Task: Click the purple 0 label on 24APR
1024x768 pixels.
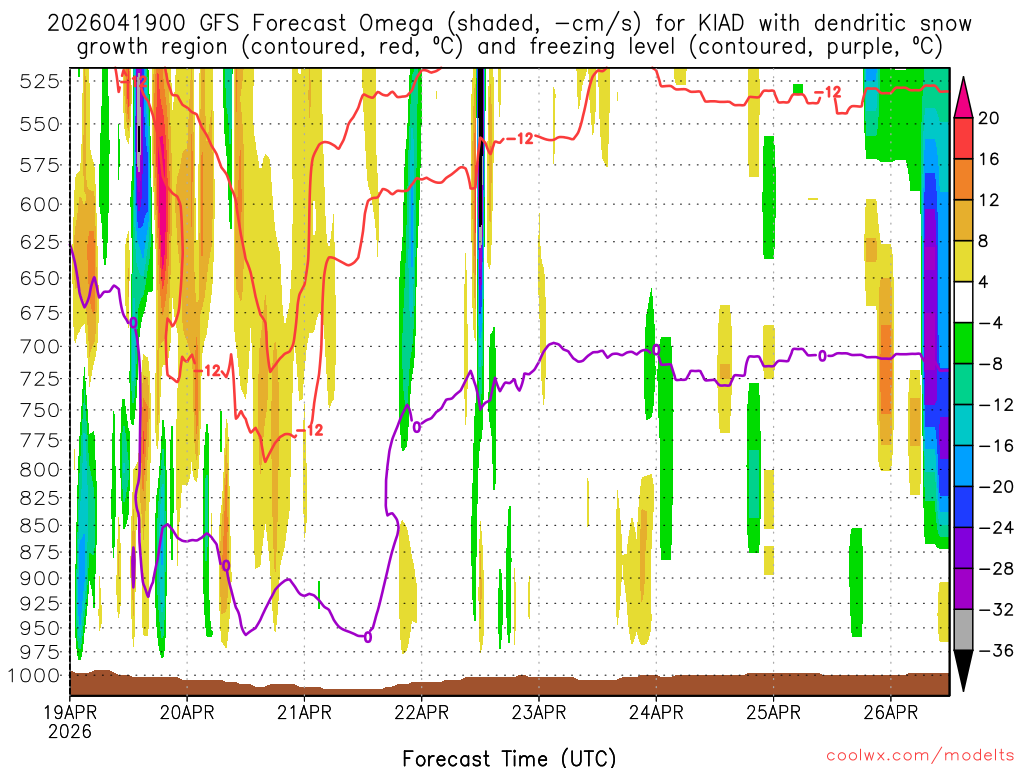Action: pyautogui.click(x=656, y=351)
